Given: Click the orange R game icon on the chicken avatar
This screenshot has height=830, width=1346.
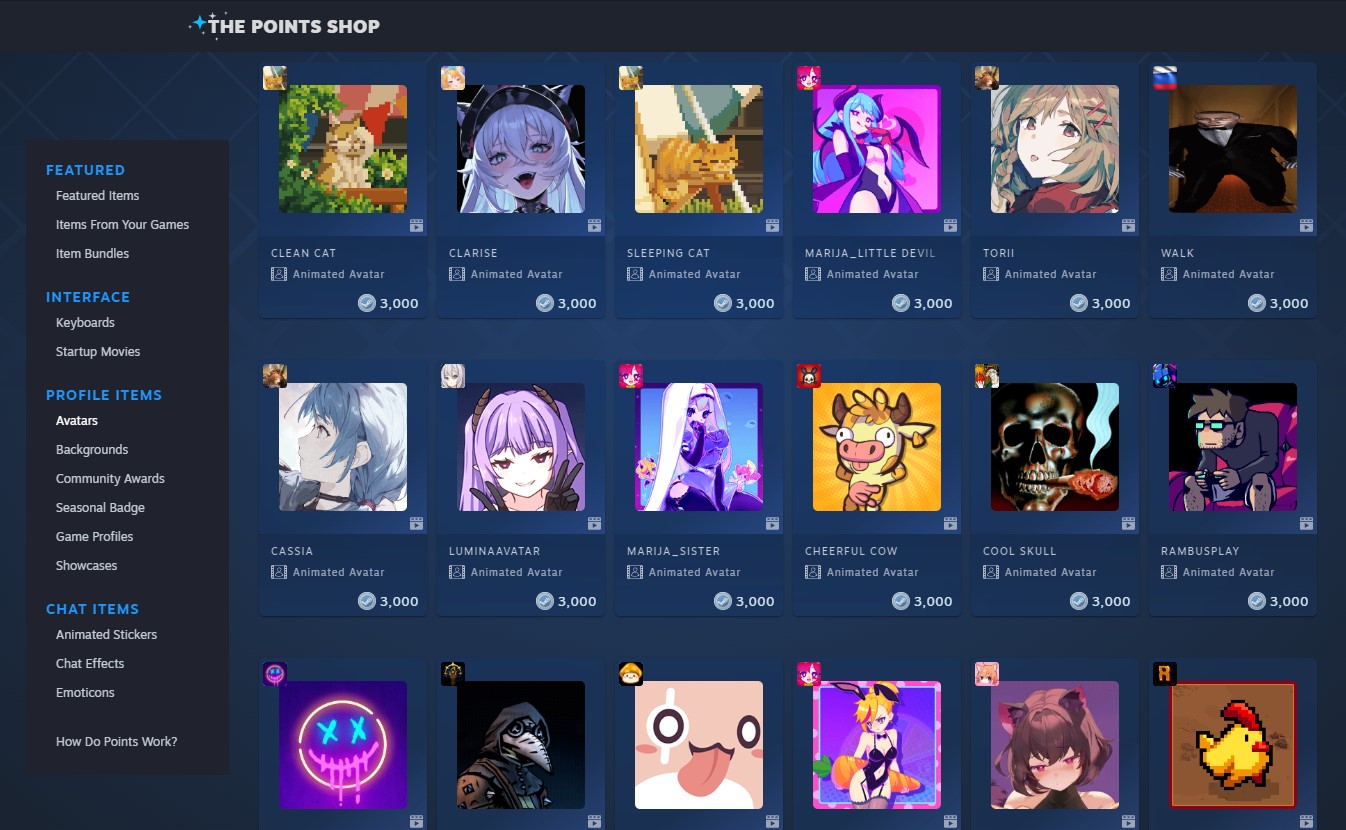Looking at the screenshot, I should (1165, 674).
